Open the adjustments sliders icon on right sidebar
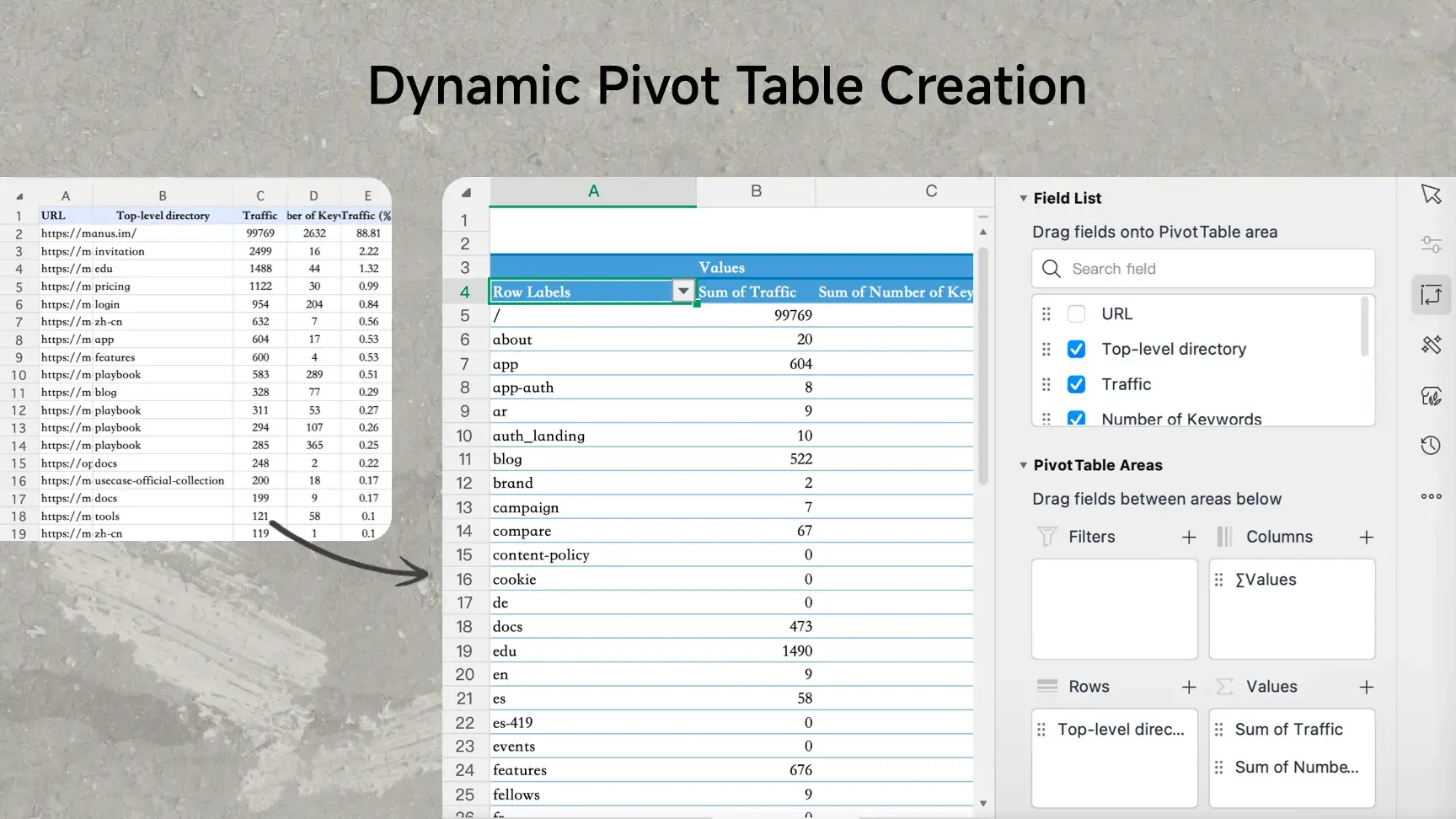1456x819 pixels. [1431, 244]
